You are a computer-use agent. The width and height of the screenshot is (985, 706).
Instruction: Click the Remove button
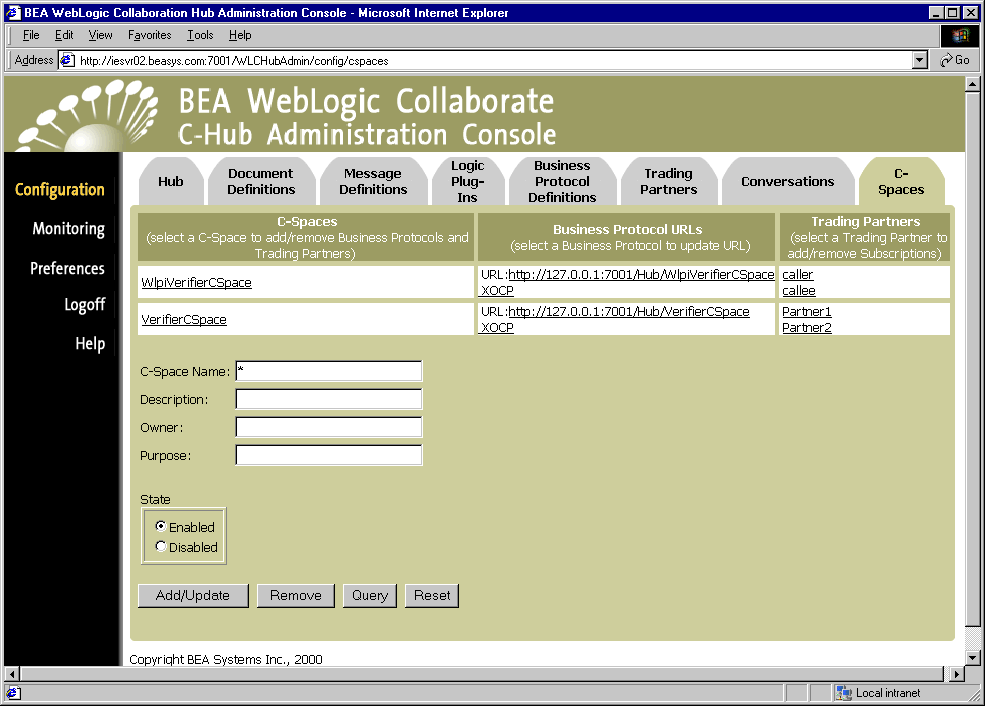(x=296, y=595)
